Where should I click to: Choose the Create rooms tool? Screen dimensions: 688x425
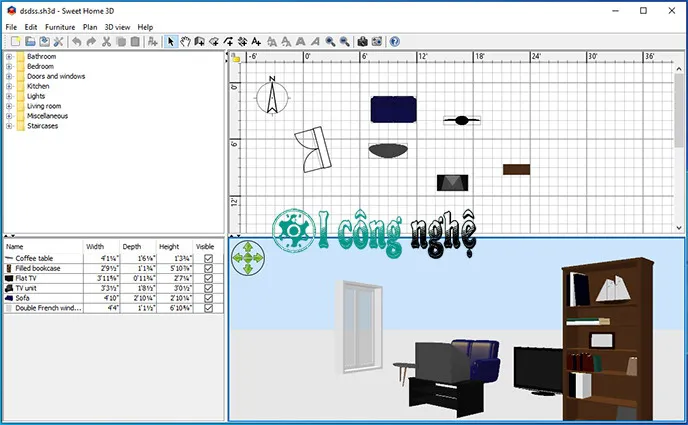tap(214, 42)
